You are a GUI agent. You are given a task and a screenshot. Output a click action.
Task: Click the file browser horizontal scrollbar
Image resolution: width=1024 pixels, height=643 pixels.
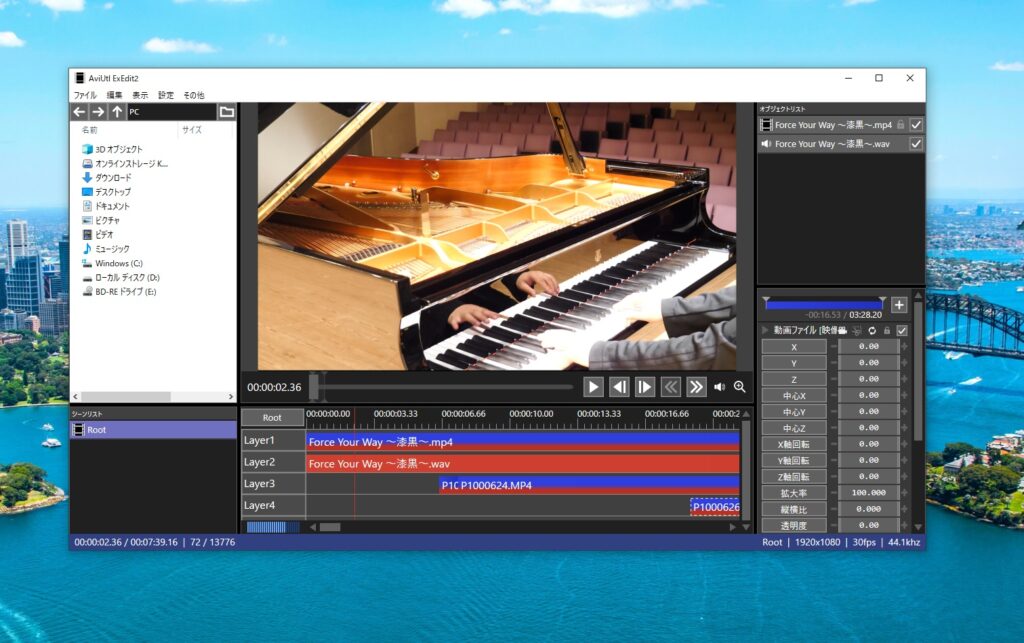[125, 397]
